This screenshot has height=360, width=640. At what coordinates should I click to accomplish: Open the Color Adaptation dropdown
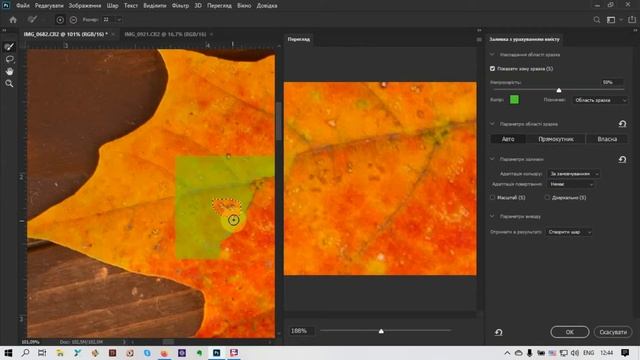click(x=573, y=174)
